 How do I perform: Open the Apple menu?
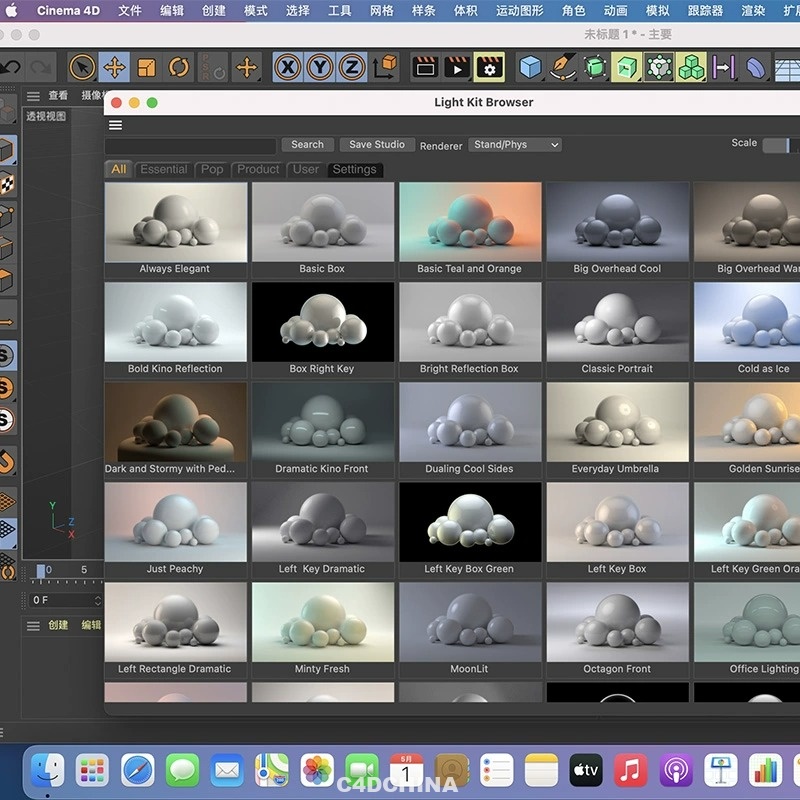tap(12, 11)
